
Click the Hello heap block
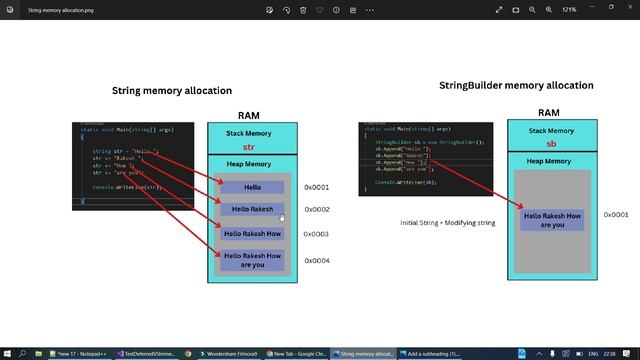pos(252,187)
